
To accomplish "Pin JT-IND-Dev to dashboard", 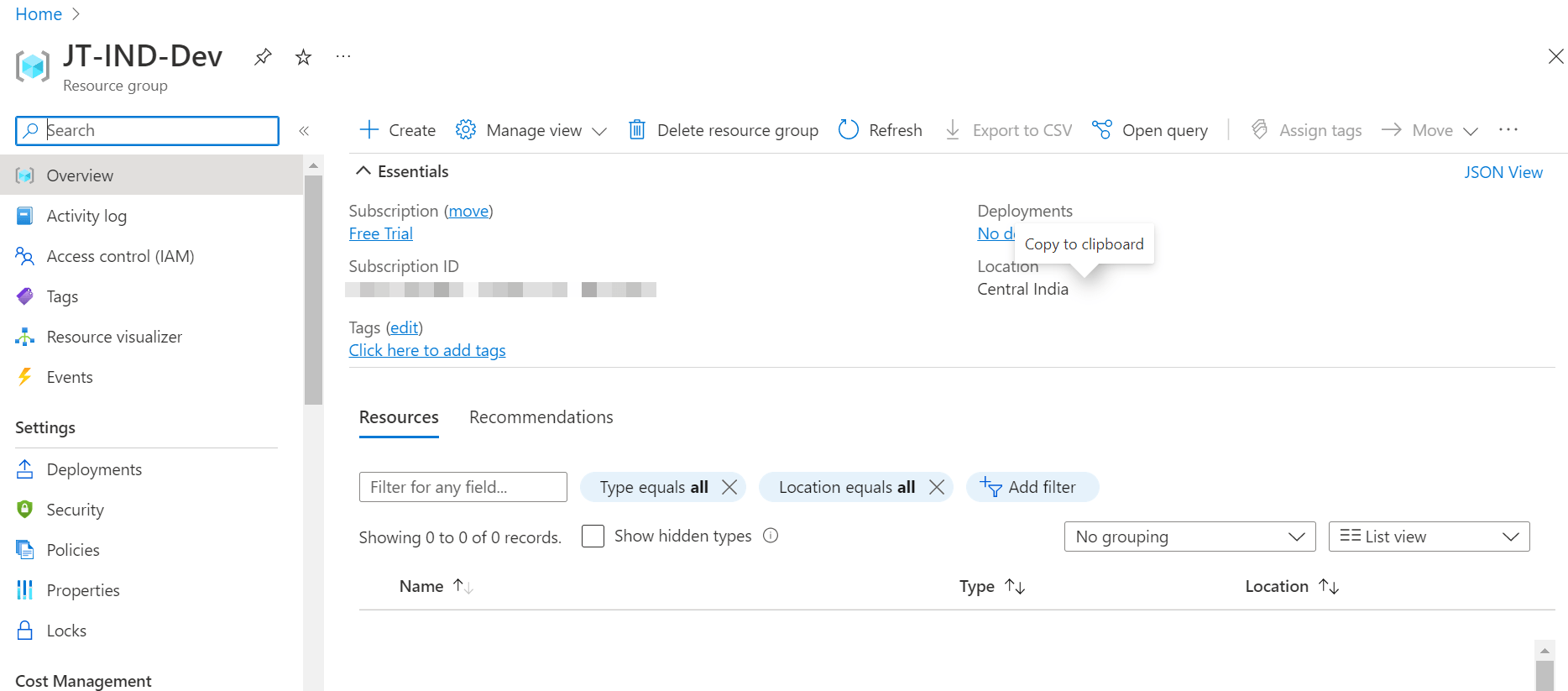I will coord(263,57).
